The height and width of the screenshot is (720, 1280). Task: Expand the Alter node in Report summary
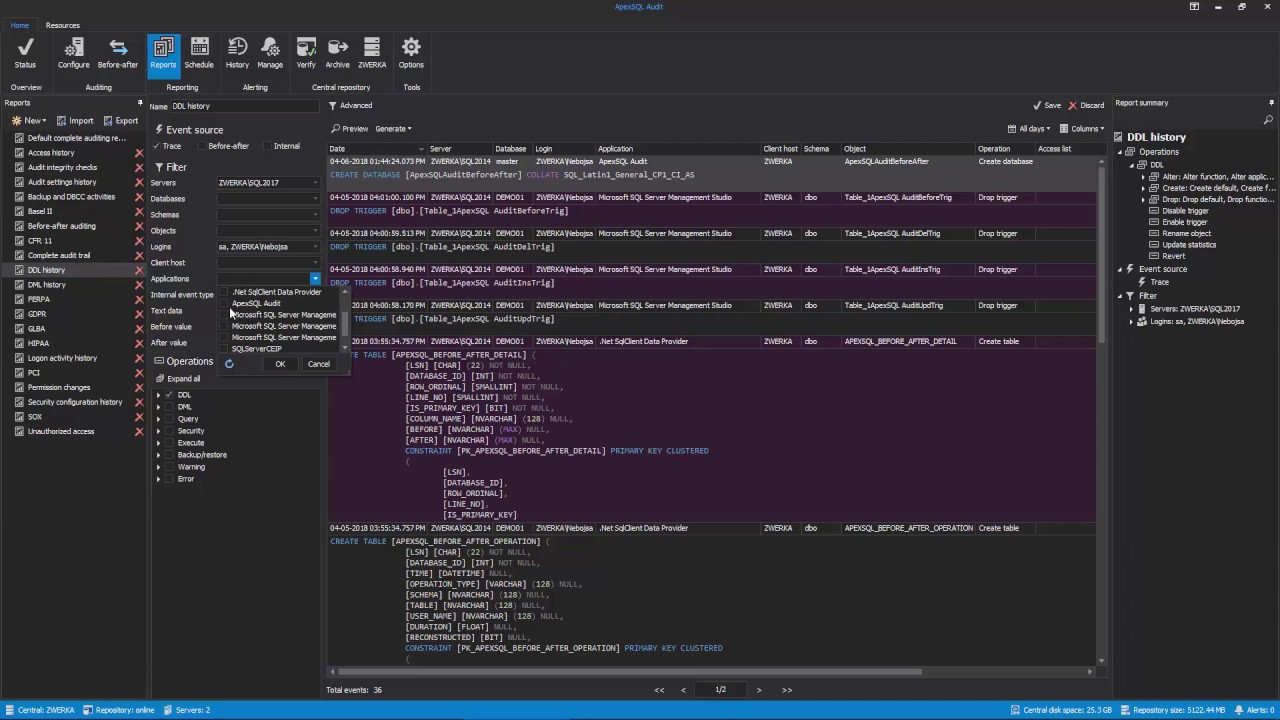1143,177
